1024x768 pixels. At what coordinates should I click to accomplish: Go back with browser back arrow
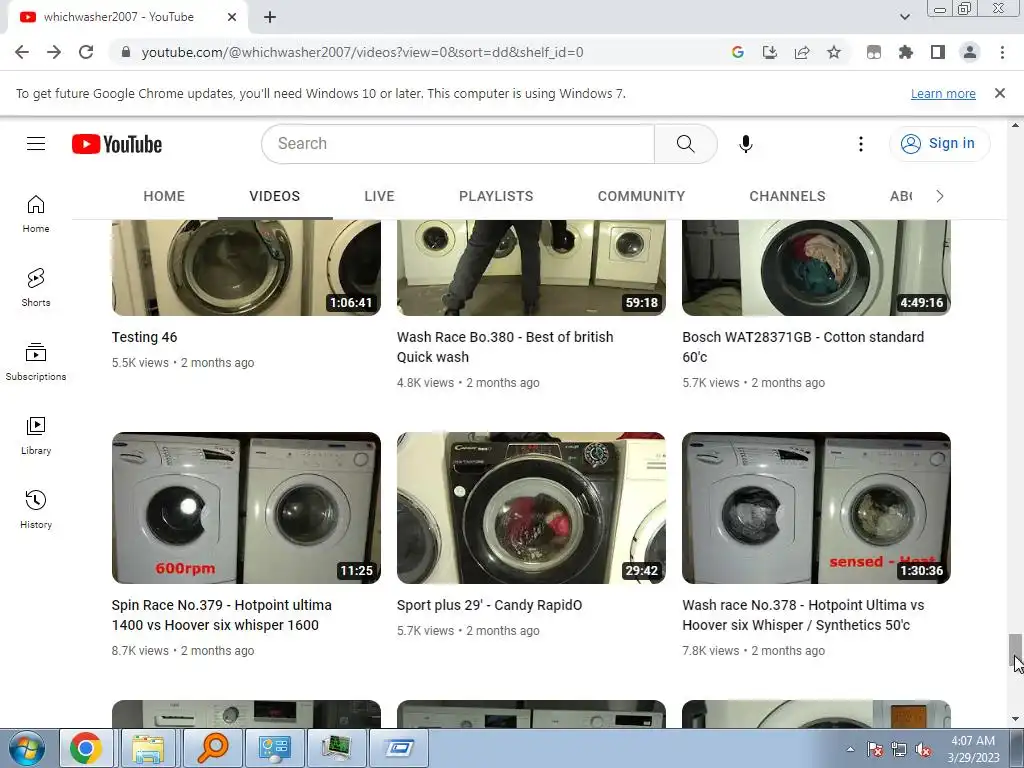22,52
